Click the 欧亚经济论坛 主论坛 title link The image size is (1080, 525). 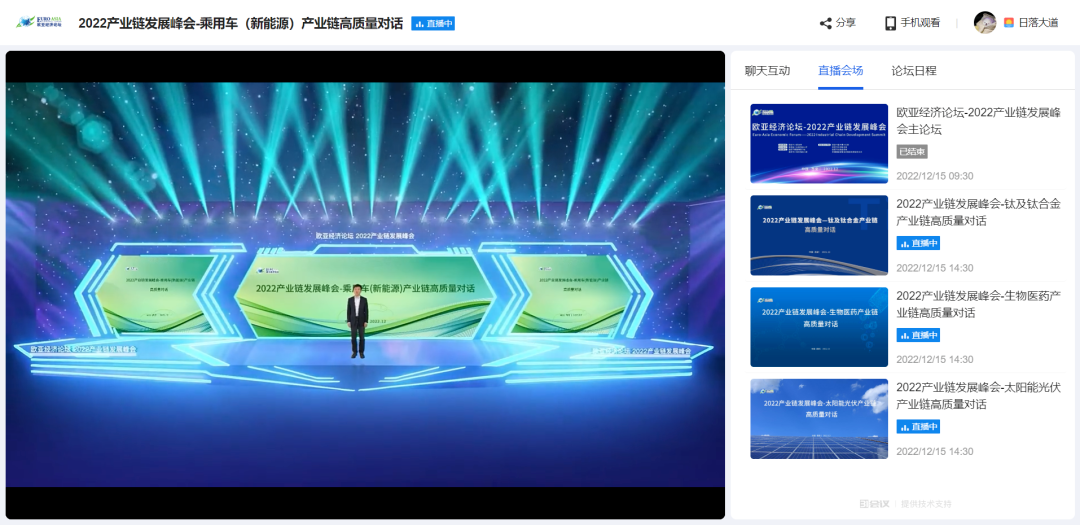977,120
